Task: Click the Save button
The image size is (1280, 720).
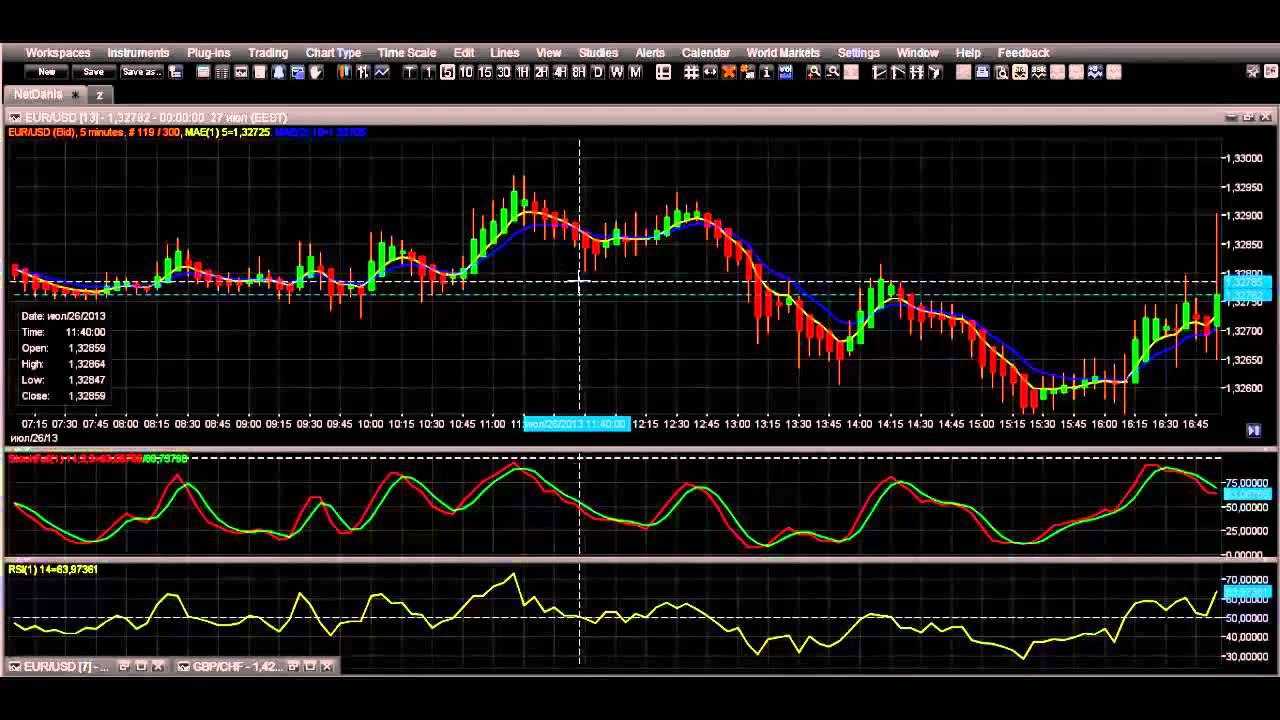Action: [x=93, y=72]
